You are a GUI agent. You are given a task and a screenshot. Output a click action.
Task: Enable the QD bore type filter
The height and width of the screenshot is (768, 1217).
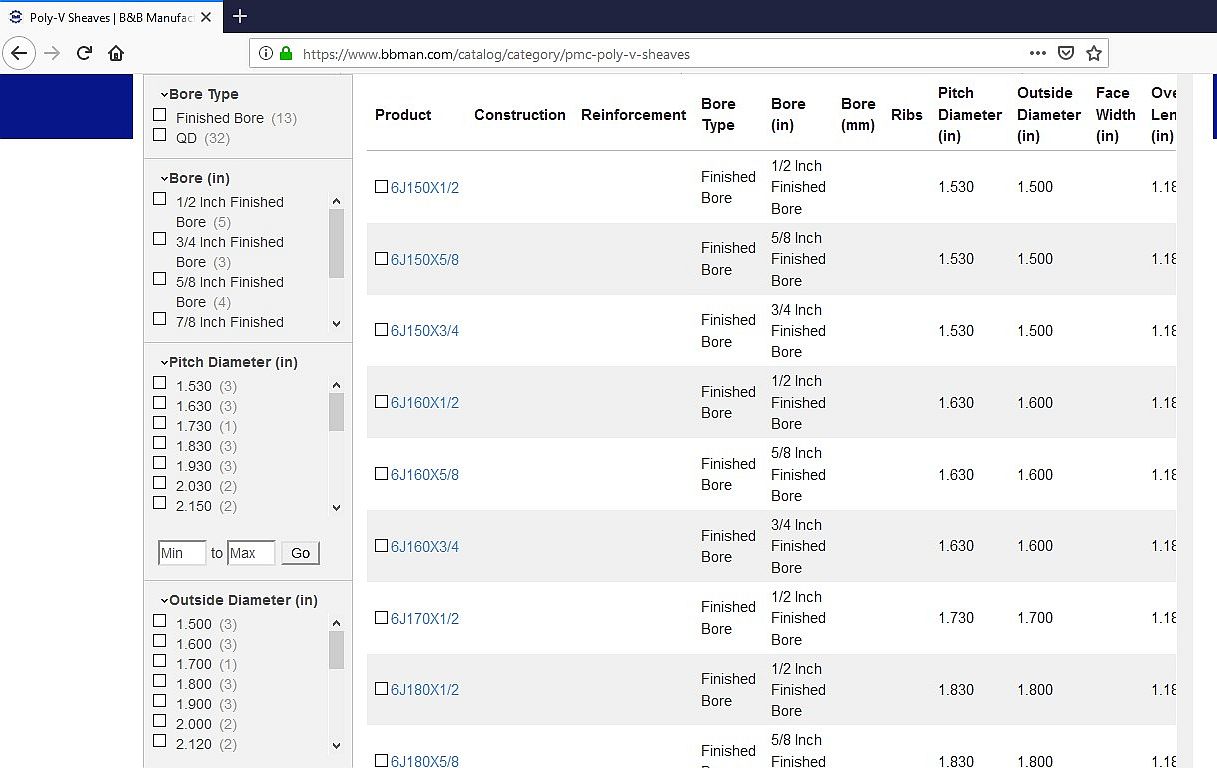159,135
